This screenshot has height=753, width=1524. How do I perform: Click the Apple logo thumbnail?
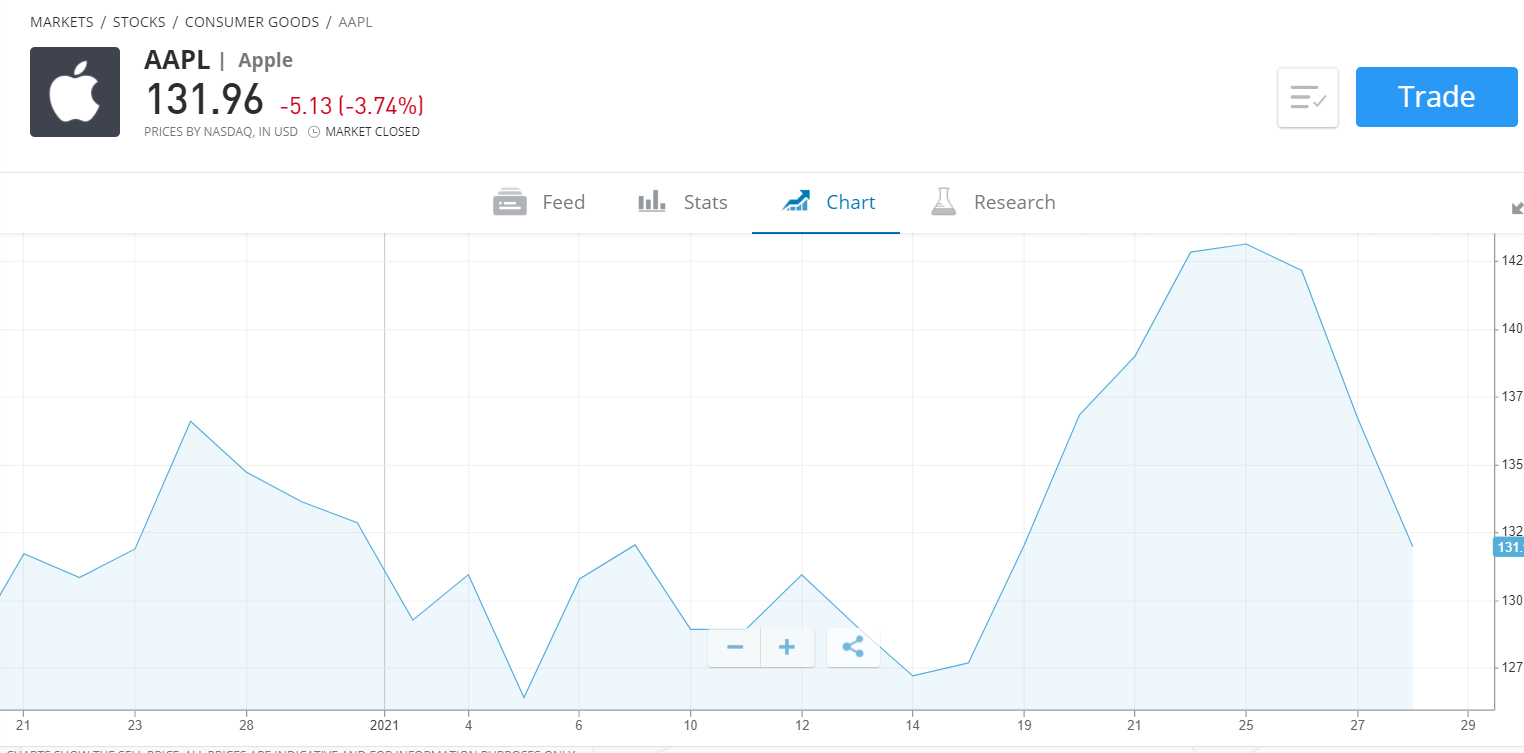(x=75, y=92)
